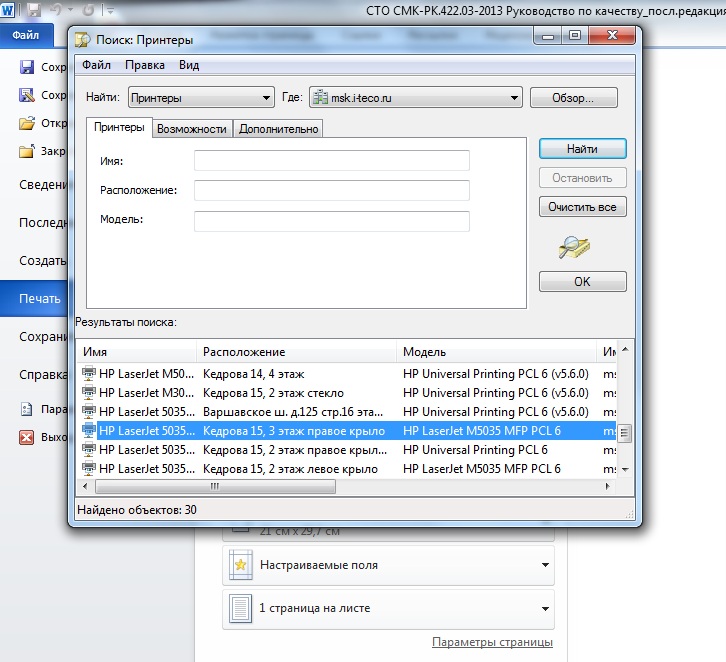Click the magnifier search animation icon
Image resolution: width=726 pixels, height=662 pixels.
(x=574, y=248)
